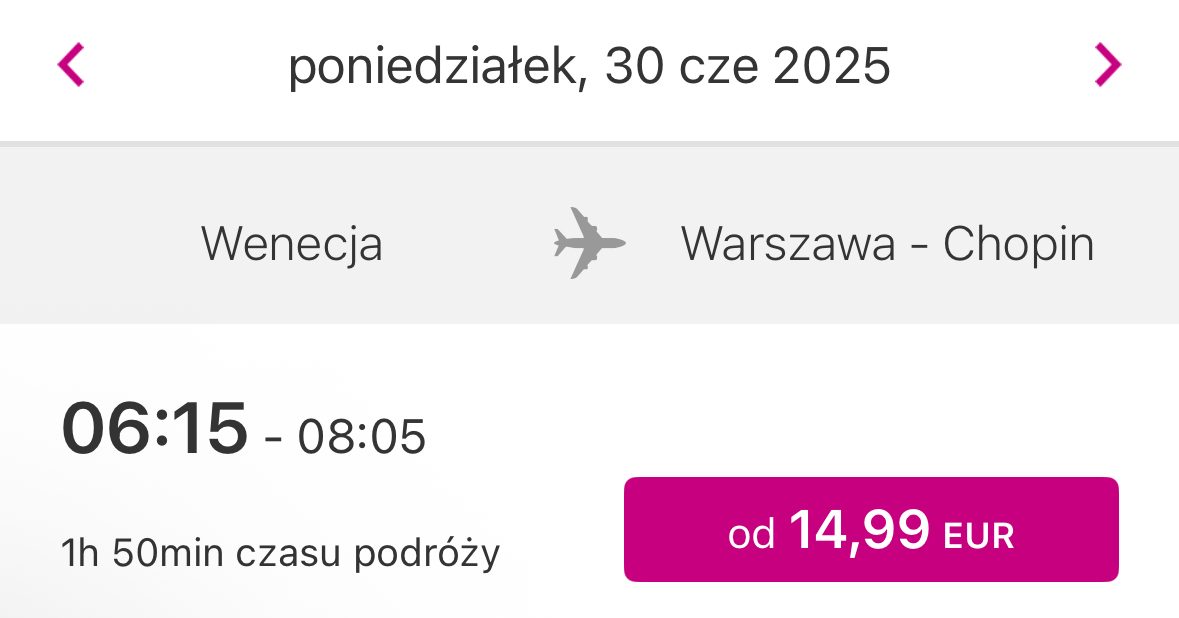Image resolution: width=1179 pixels, height=618 pixels.
Task: Click the 1h 50min czasu podróży text
Action: (280, 553)
